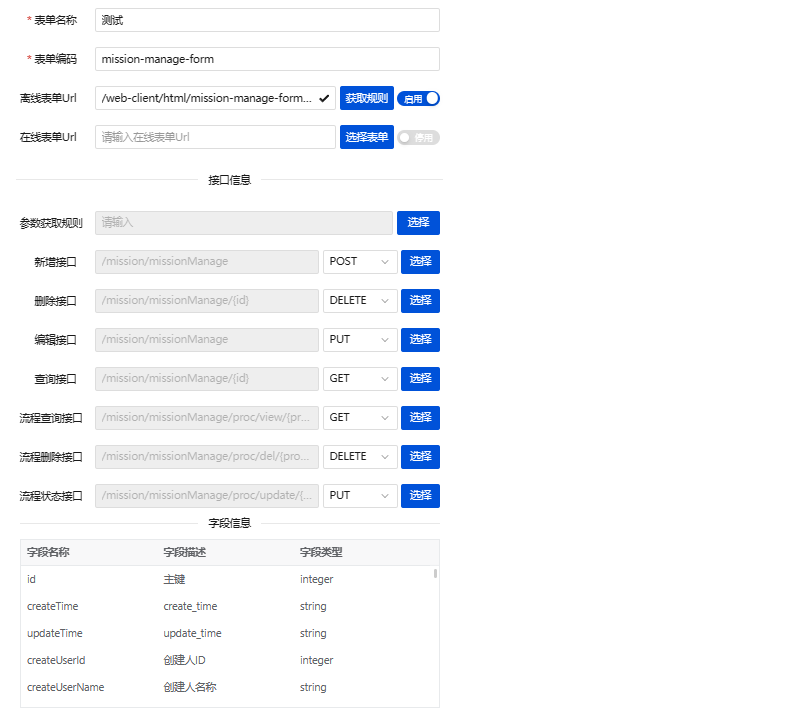
Task: Open GET dropdown for 流程查询接口
Action: point(360,418)
